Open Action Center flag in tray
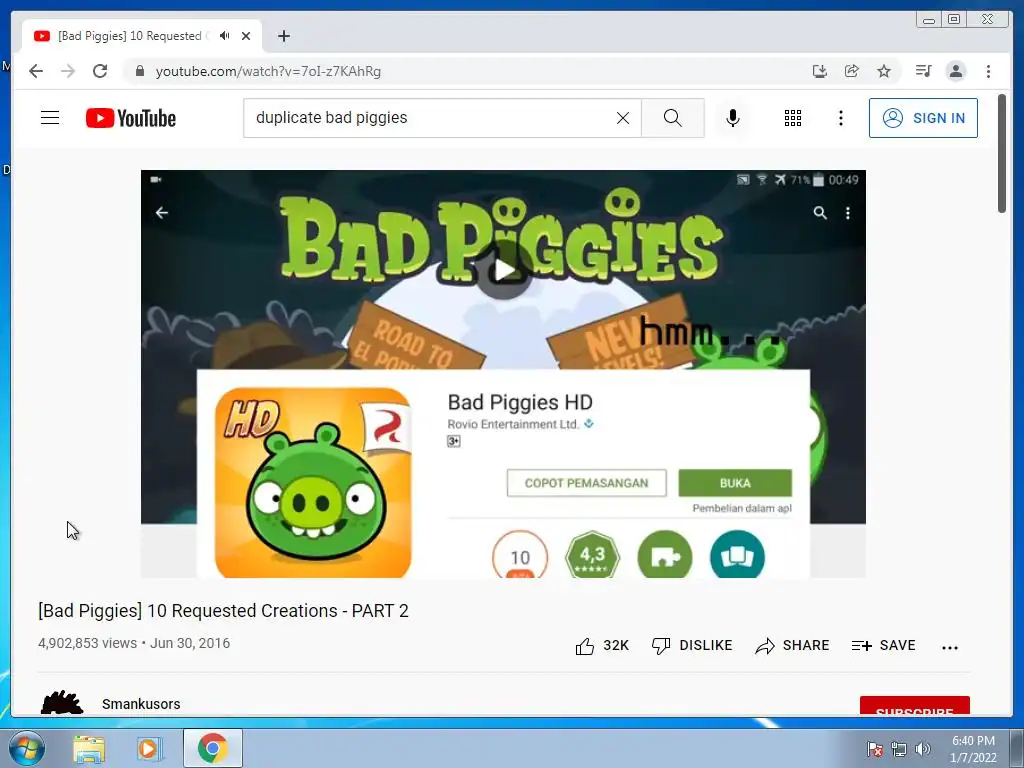Viewport: 1024px width, 768px height. tap(874, 748)
